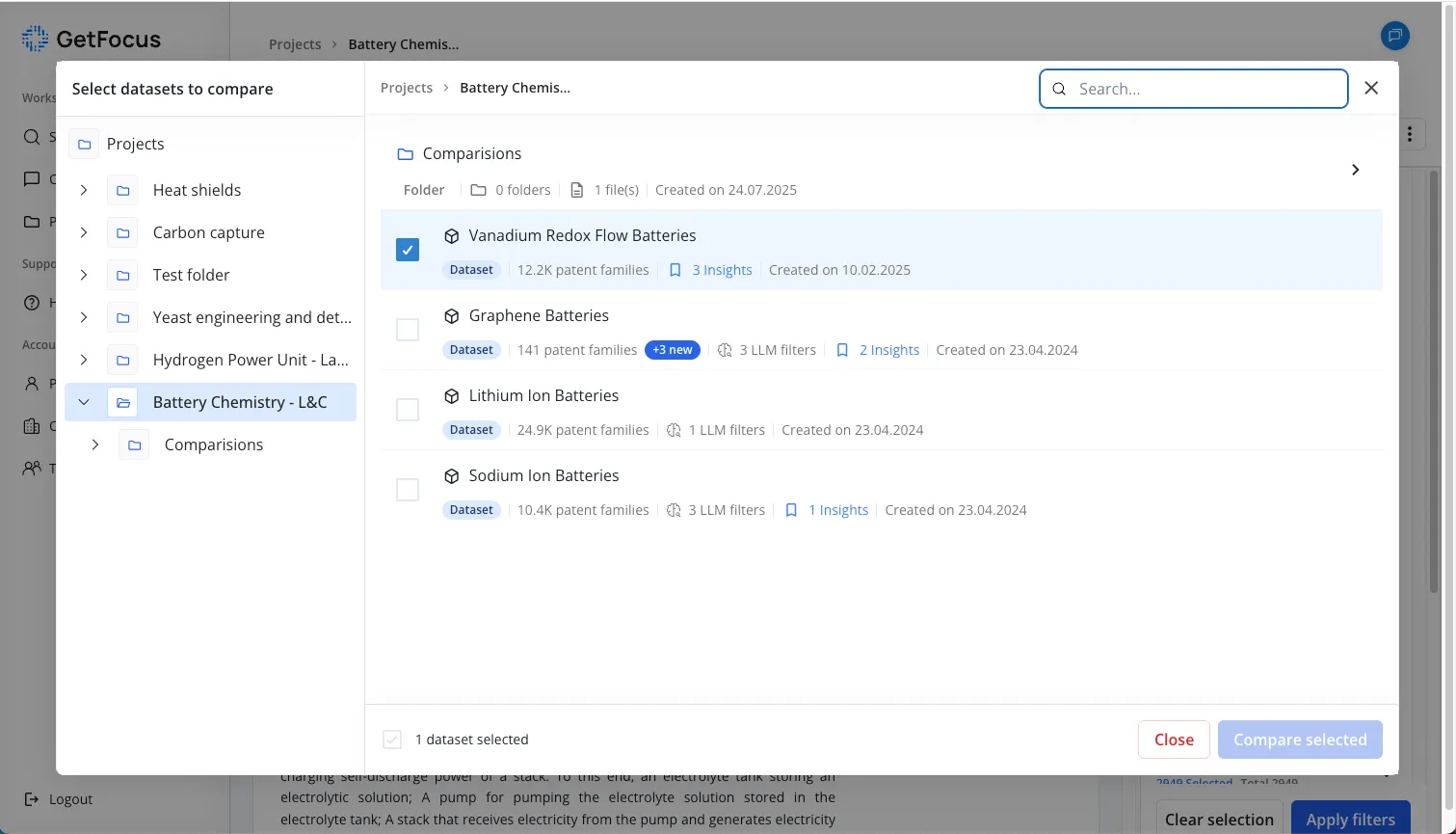The width and height of the screenshot is (1456, 834).
Task: Click the Battery Chemistry open-folder icon
Action: 122,402
